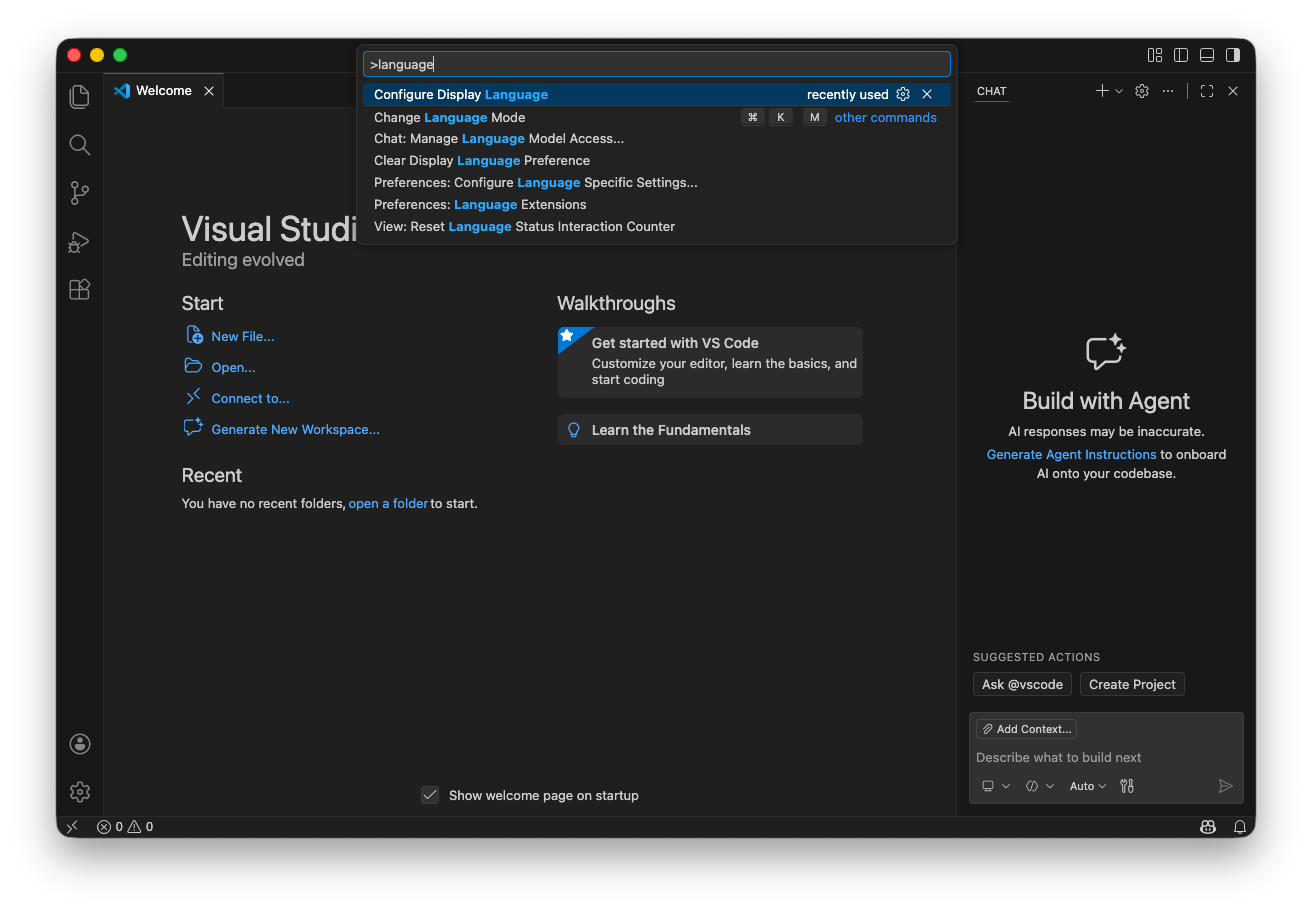This screenshot has width=1312, height=912.
Task: Open the Accounts menu icon
Action: tap(80, 744)
